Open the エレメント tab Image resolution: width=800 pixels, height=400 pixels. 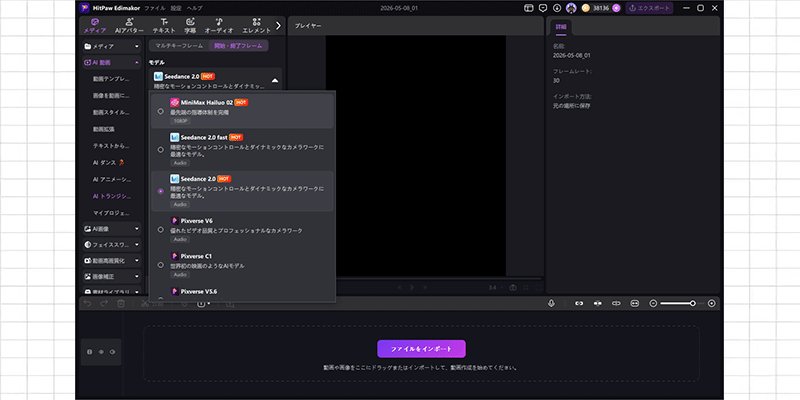tap(257, 26)
